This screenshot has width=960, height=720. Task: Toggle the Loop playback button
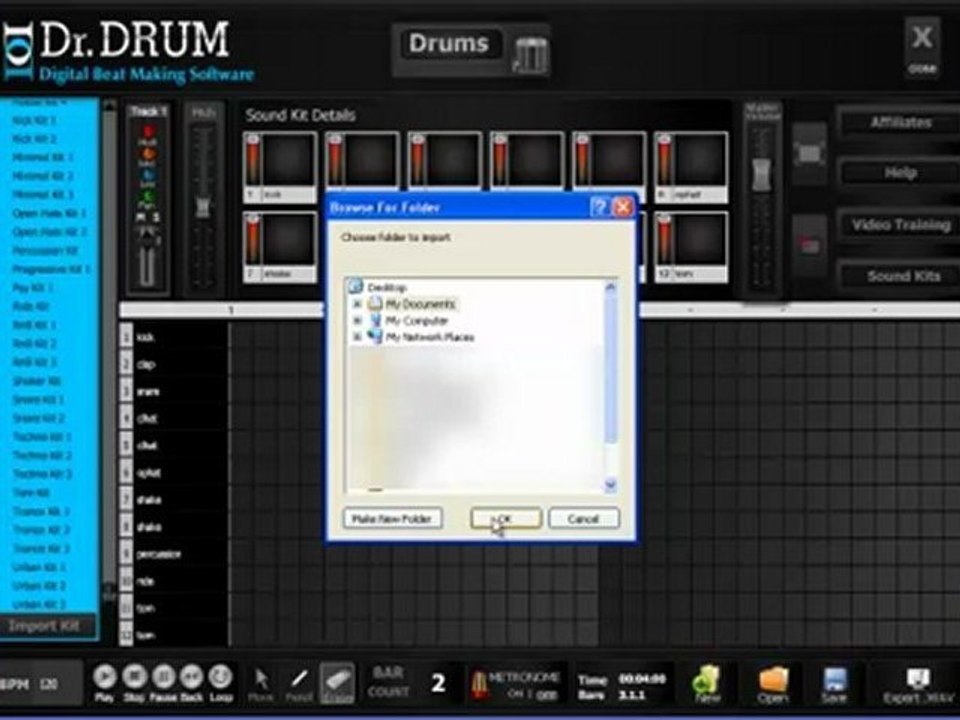coord(220,677)
